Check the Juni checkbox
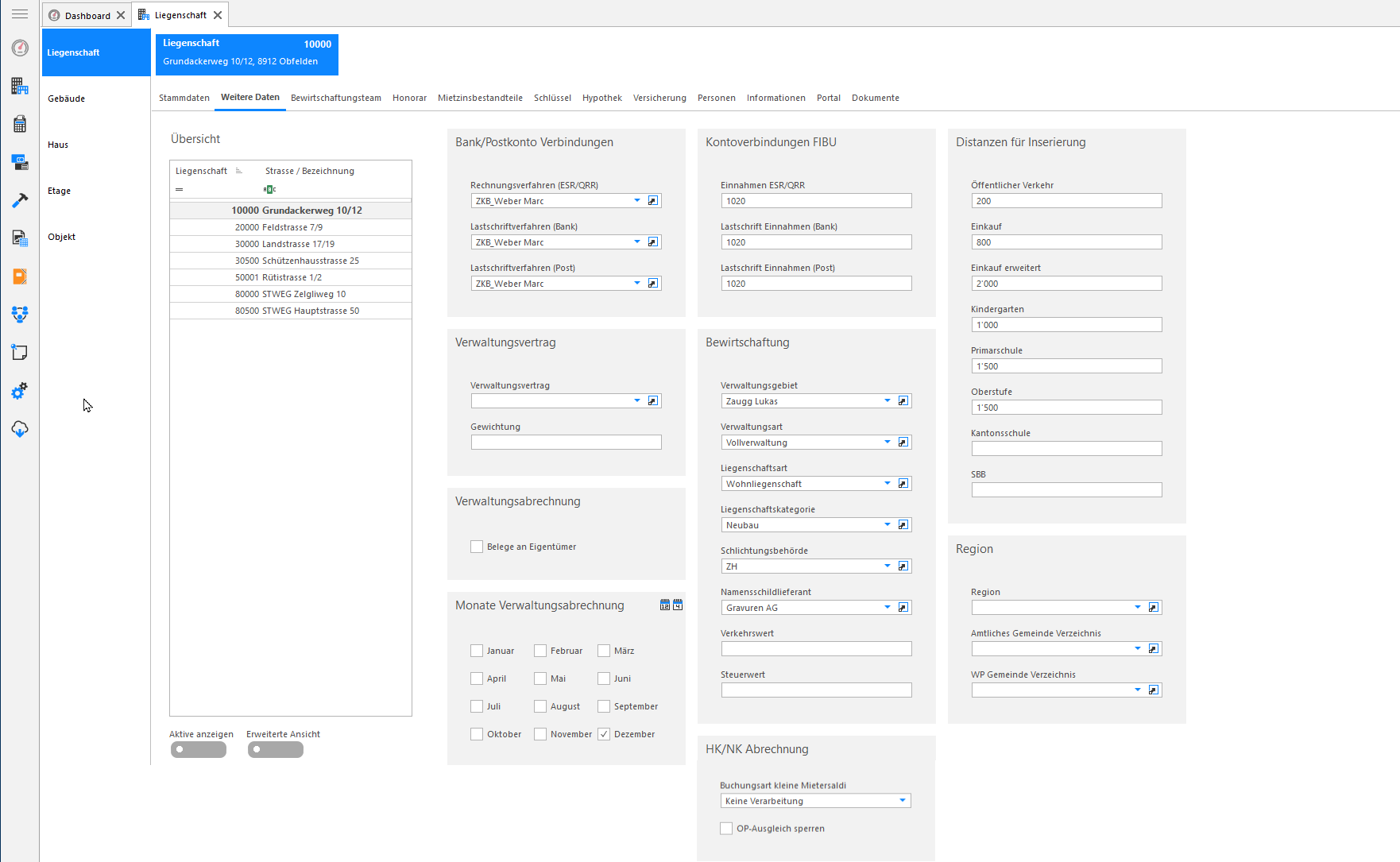The width and height of the screenshot is (1400, 862). pos(604,678)
